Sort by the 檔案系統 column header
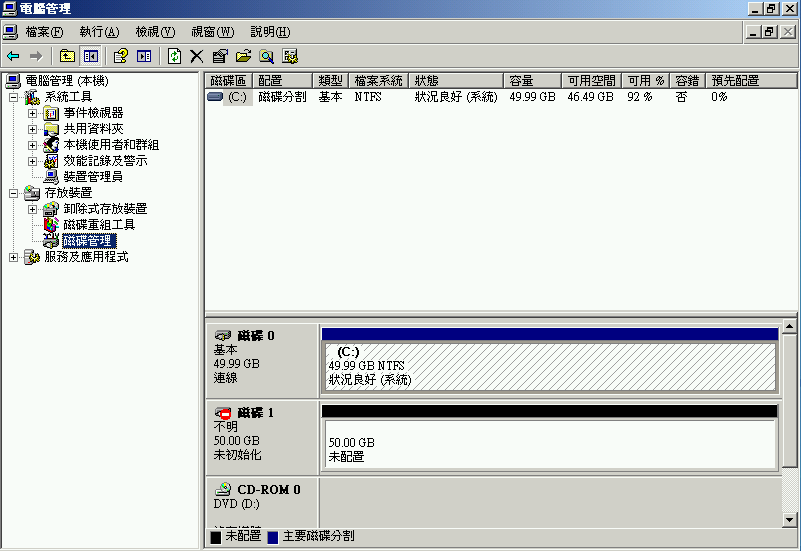 tap(379, 81)
